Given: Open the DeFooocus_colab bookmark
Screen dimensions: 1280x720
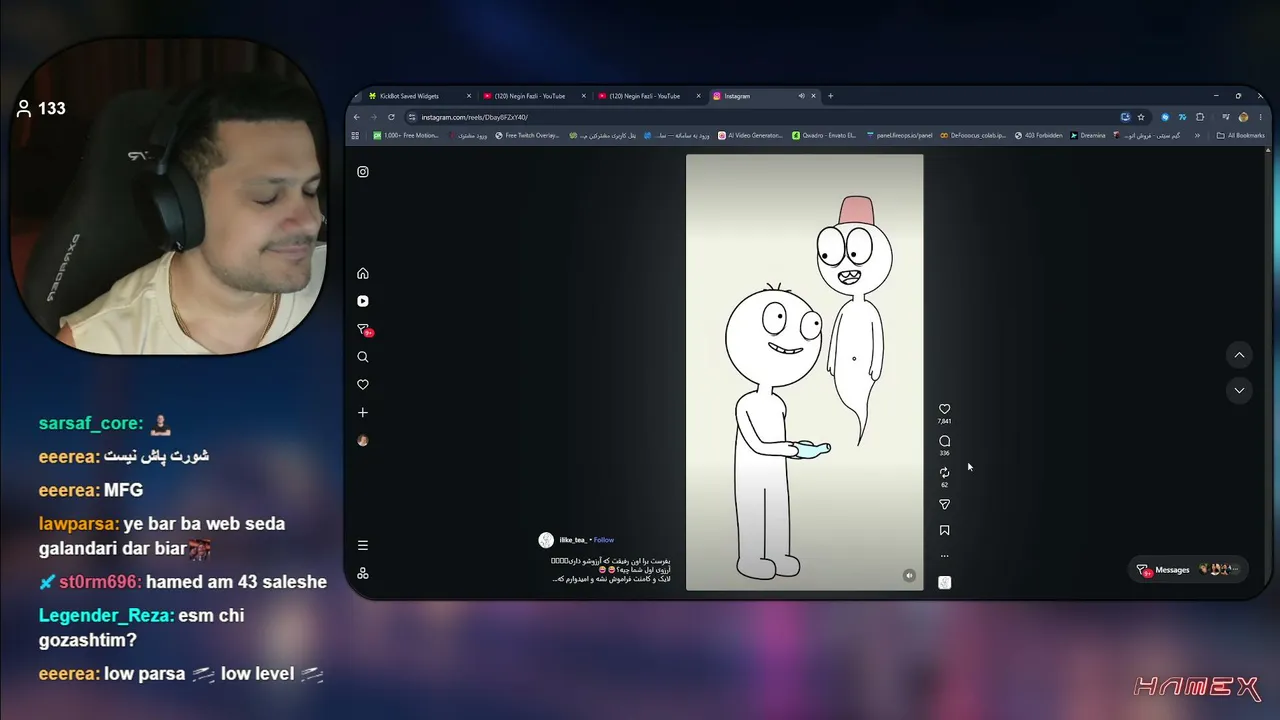Looking at the screenshot, I should 973,136.
